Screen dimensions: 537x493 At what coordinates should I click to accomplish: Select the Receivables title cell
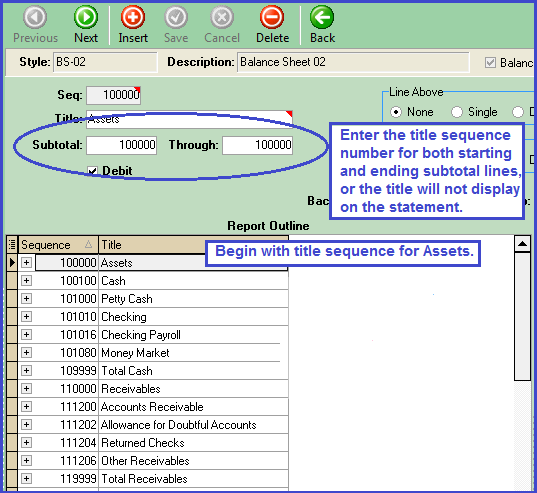pos(193,389)
